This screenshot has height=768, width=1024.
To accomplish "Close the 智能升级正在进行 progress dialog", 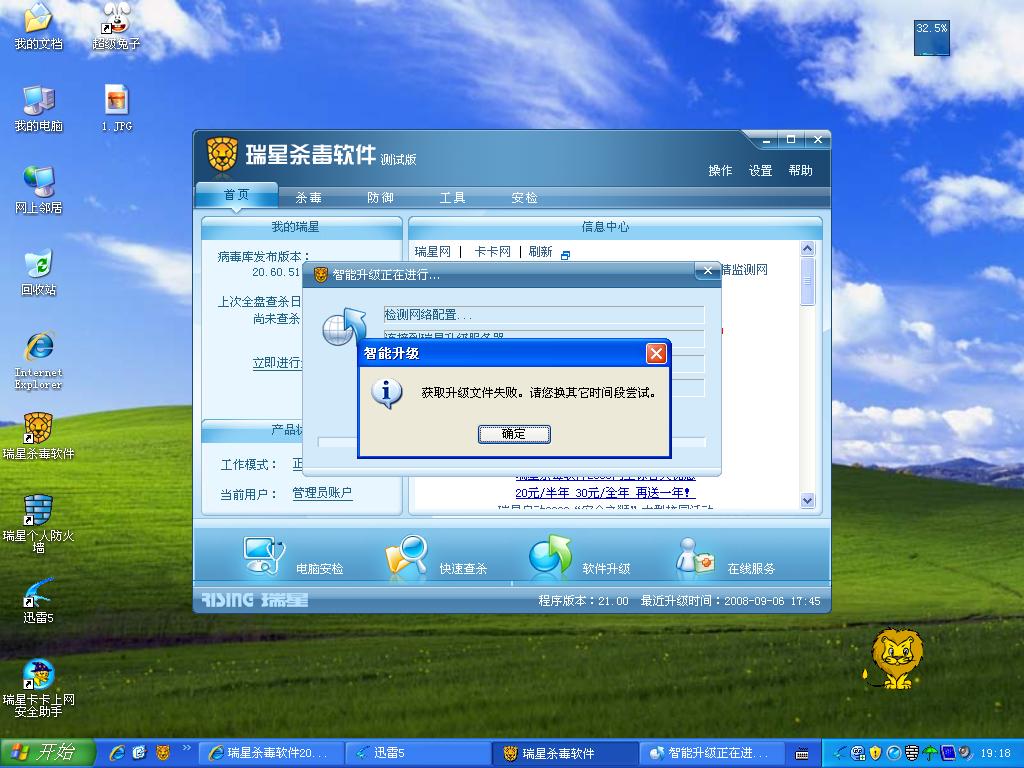I will pos(707,270).
